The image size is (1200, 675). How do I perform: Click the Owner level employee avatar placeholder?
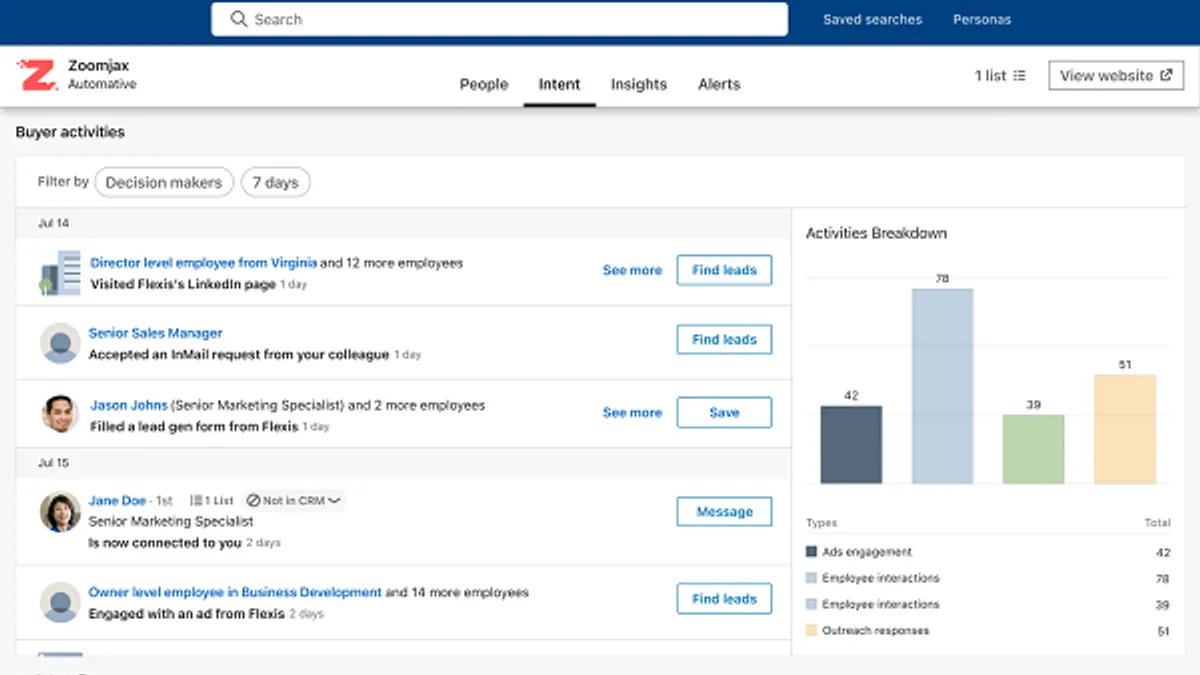pyautogui.click(x=60, y=603)
